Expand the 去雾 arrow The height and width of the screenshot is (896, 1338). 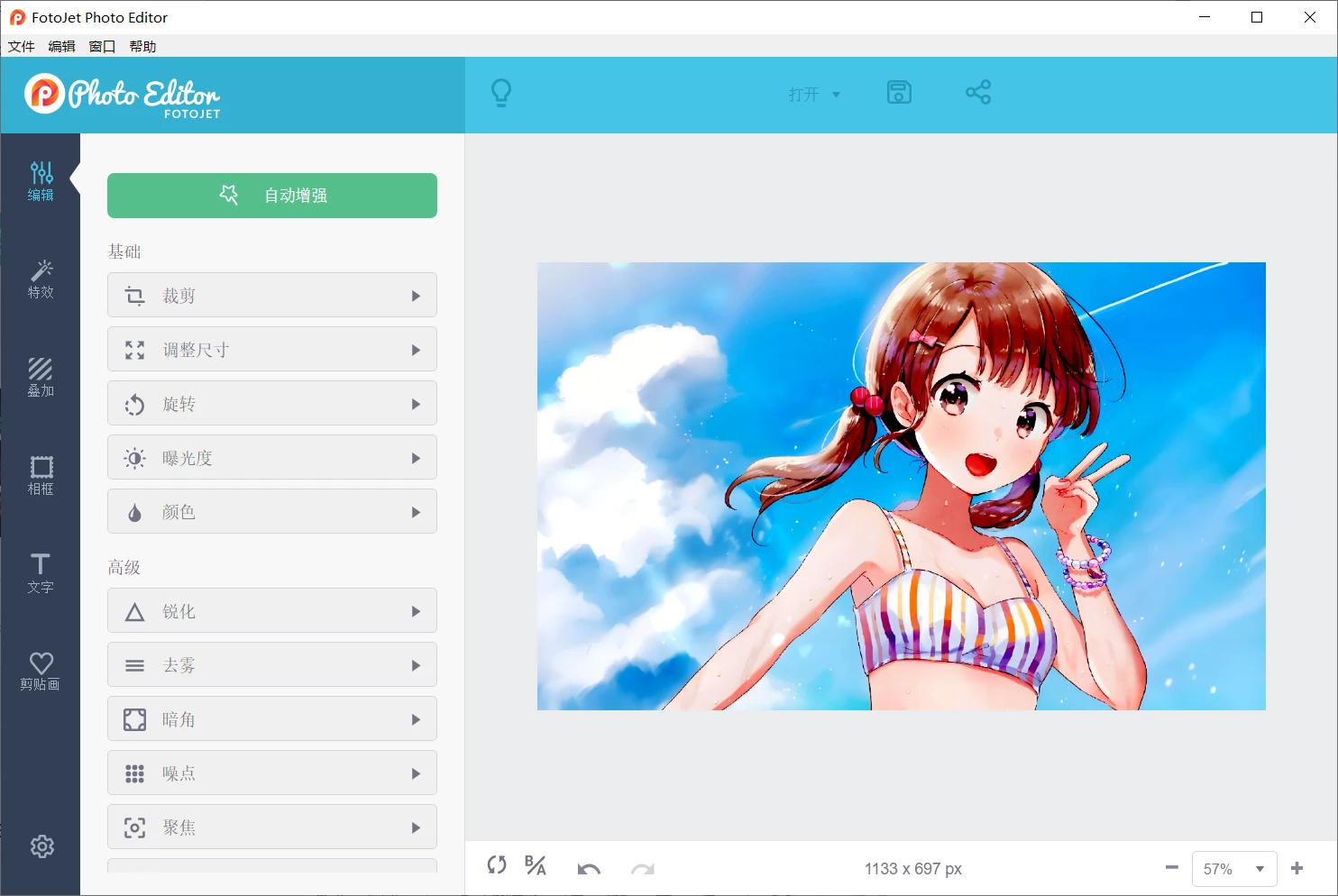pos(416,665)
